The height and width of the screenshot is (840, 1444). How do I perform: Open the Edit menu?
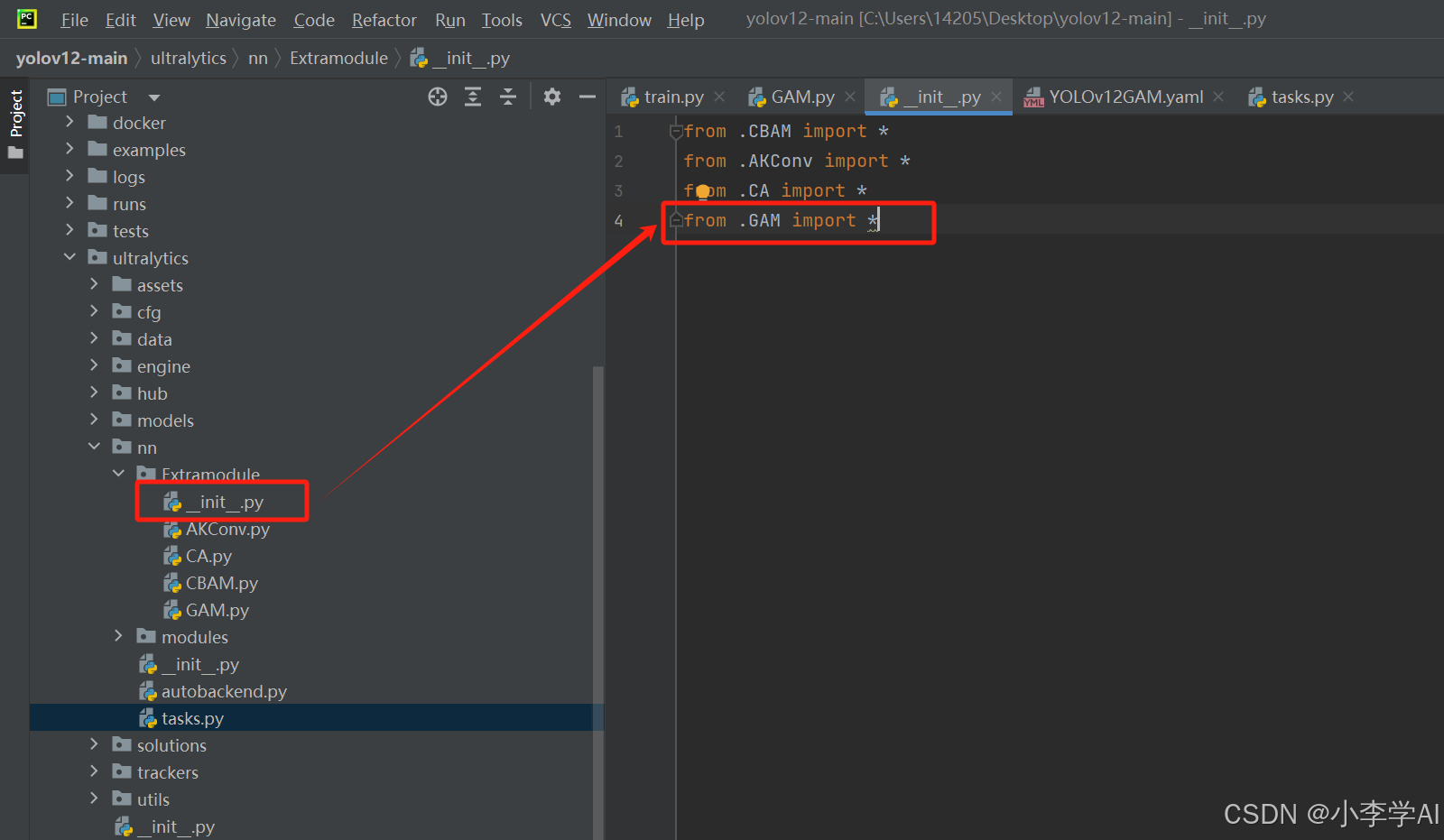(120, 20)
